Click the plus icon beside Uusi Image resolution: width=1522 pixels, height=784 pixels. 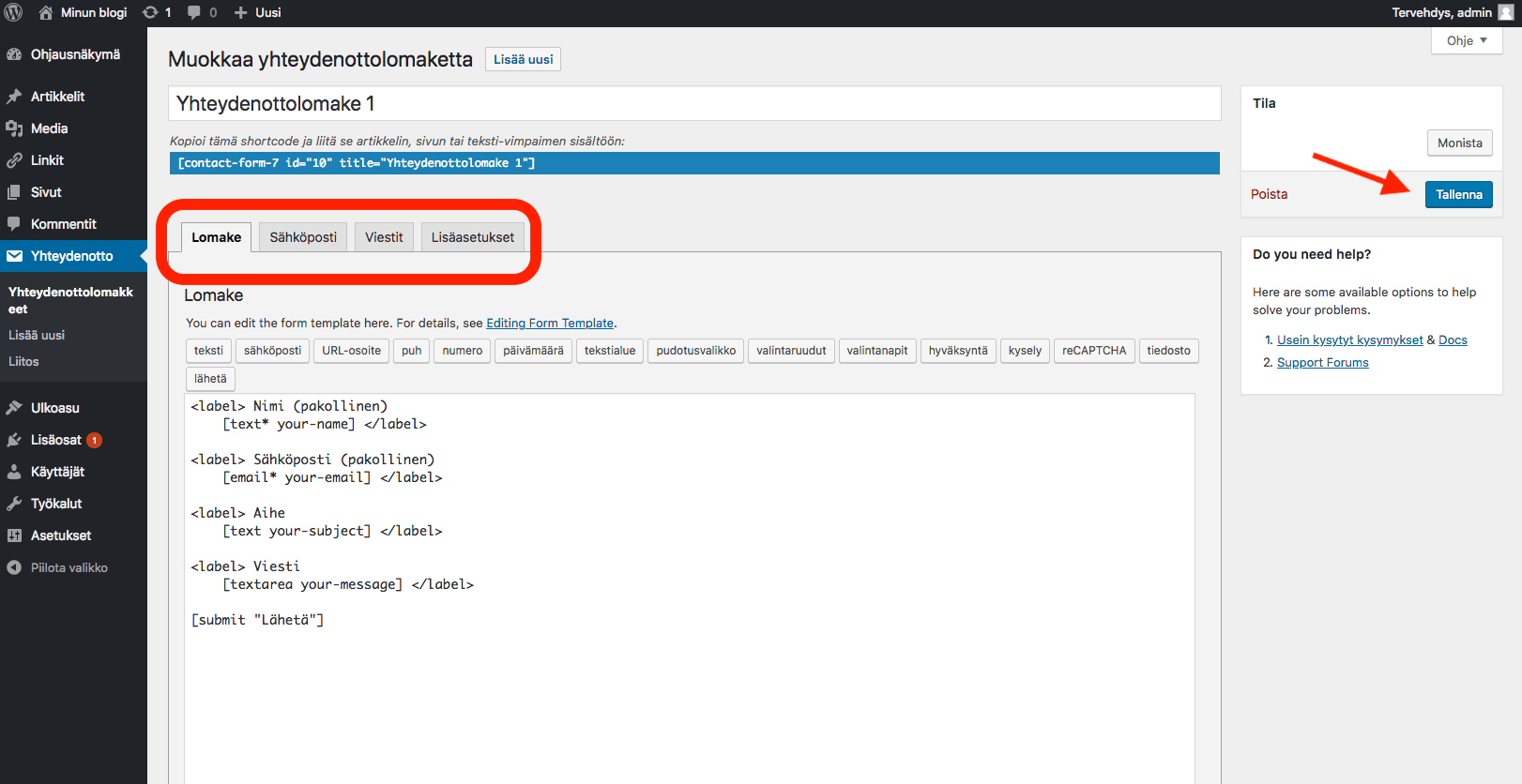(x=241, y=12)
